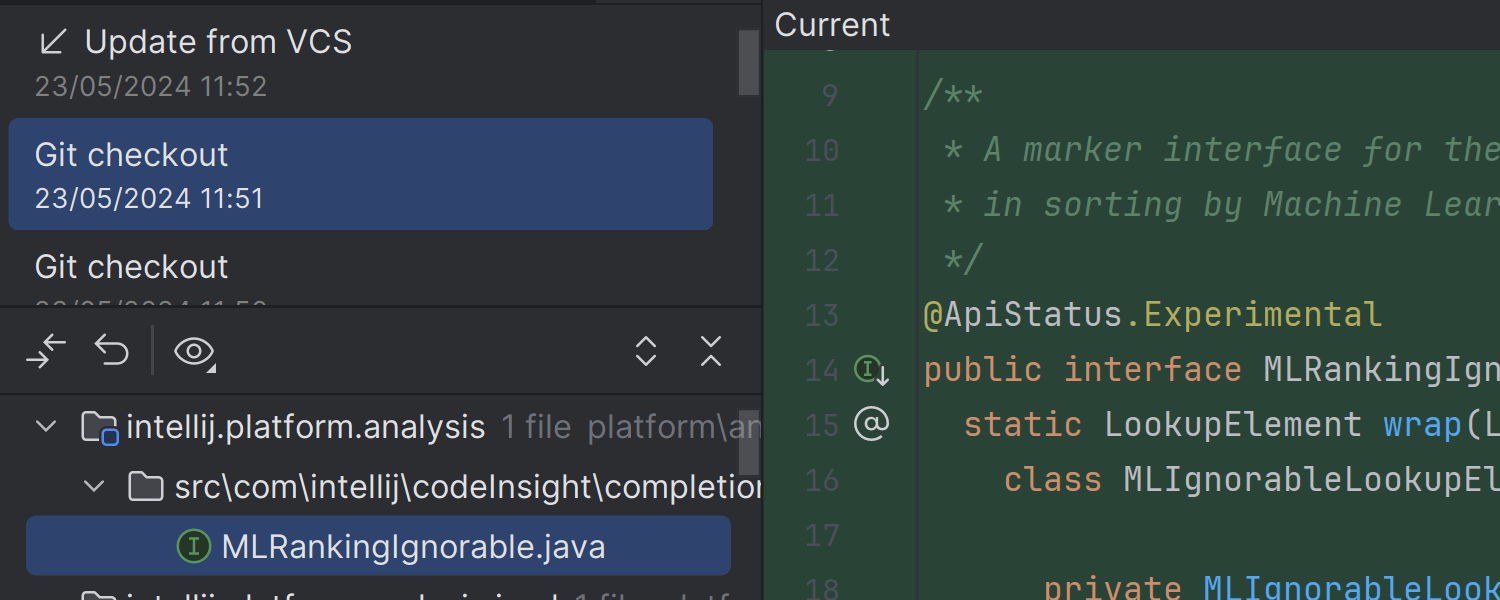Collapse the src\com\intellij\codeInsight folder node
The image size is (1500, 600).
(94, 487)
